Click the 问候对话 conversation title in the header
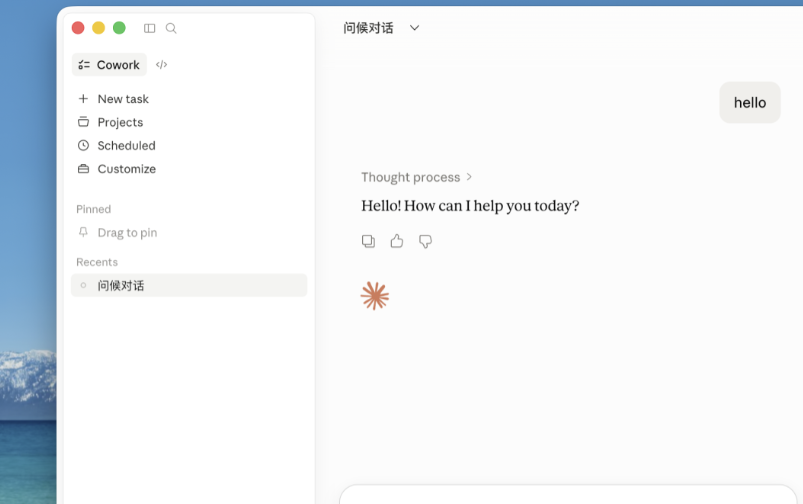The width and height of the screenshot is (803, 504). point(368,28)
